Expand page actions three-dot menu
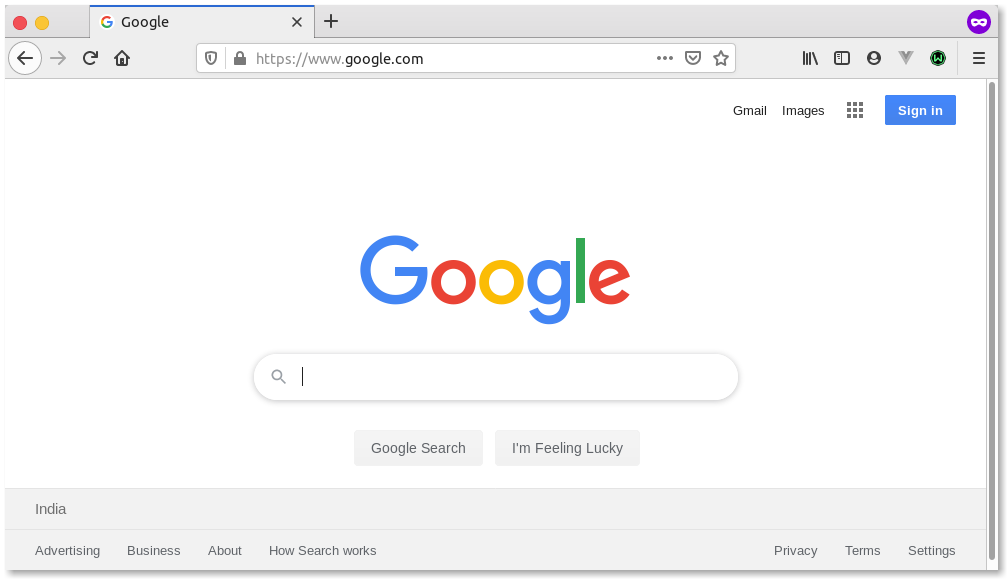The image size is (1007, 579). click(x=665, y=58)
